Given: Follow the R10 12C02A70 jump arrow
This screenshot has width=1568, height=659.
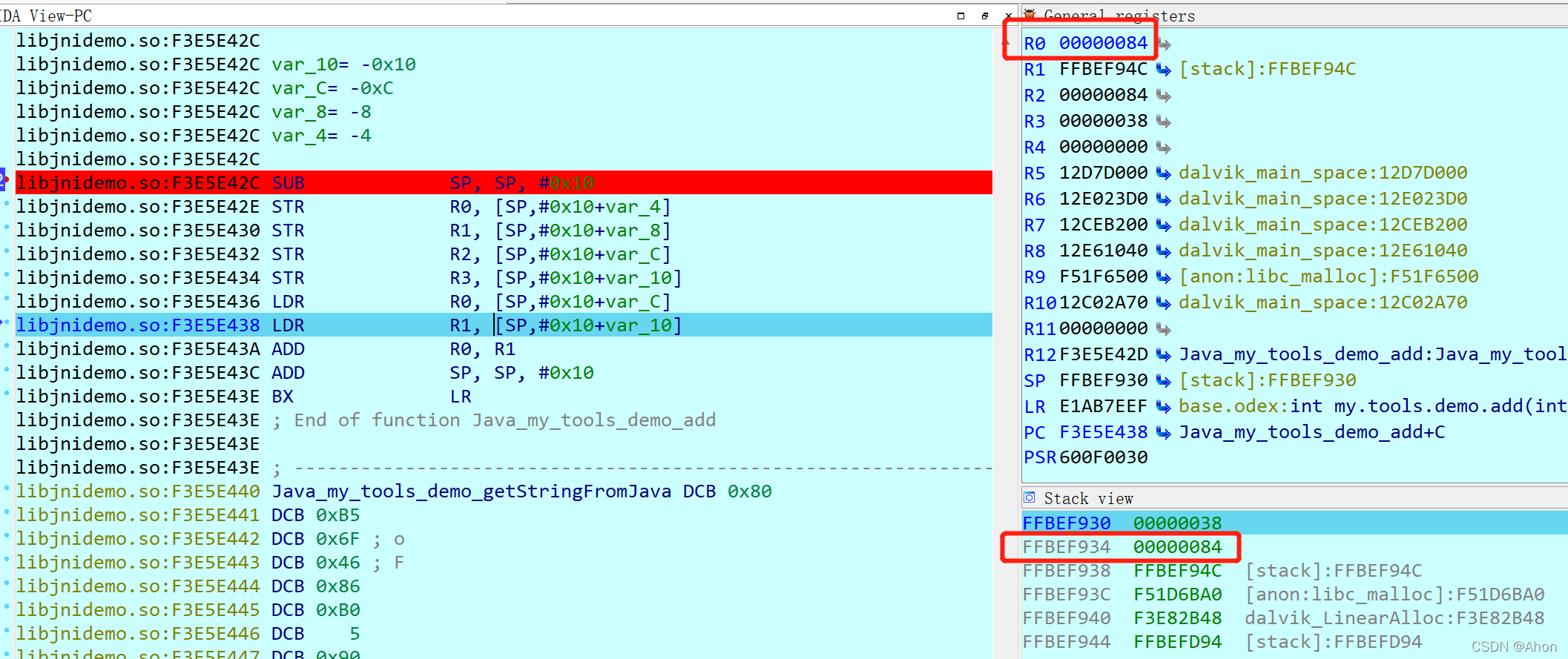Looking at the screenshot, I should (x=1164, y=303).
